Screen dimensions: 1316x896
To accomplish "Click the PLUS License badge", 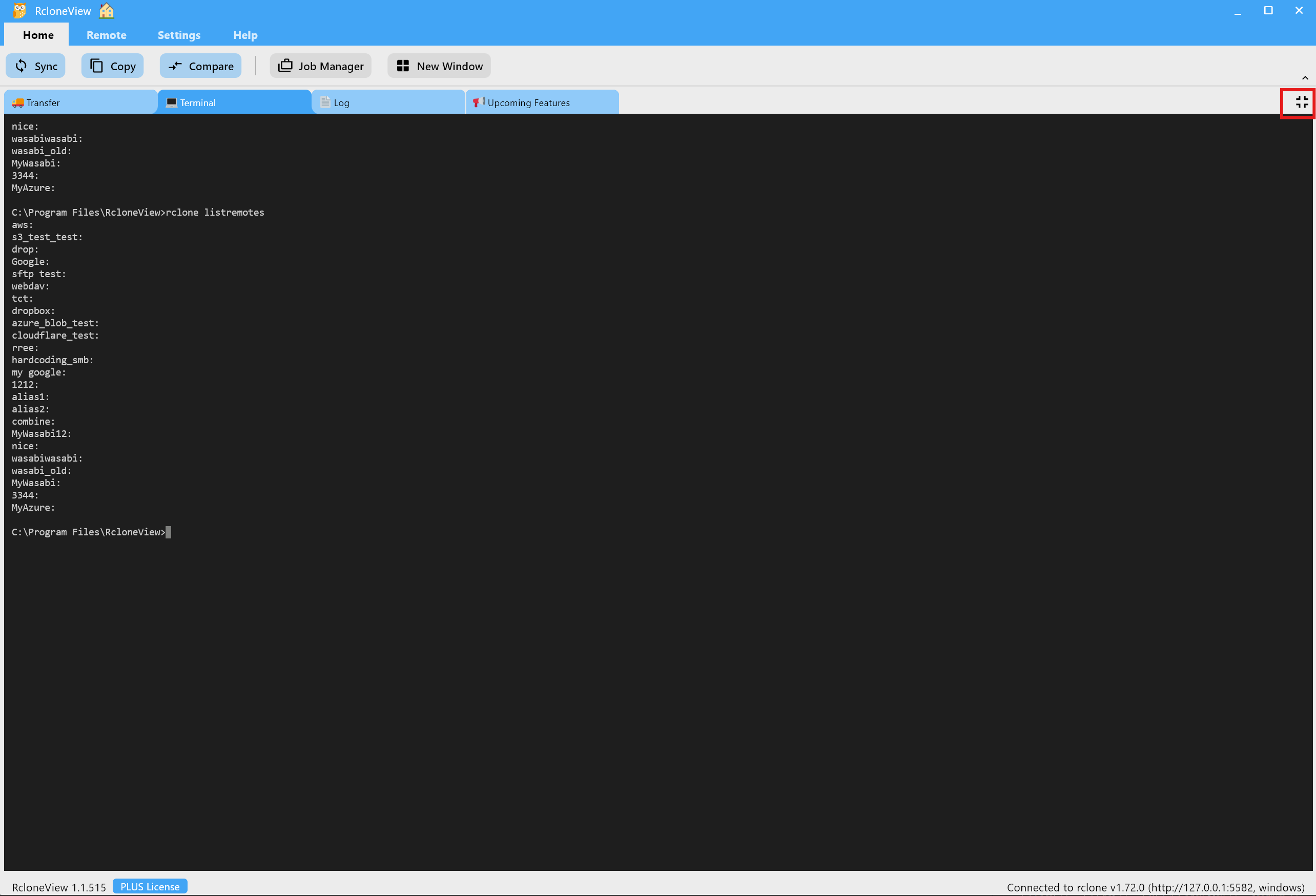I will click(x=150, y=886).
